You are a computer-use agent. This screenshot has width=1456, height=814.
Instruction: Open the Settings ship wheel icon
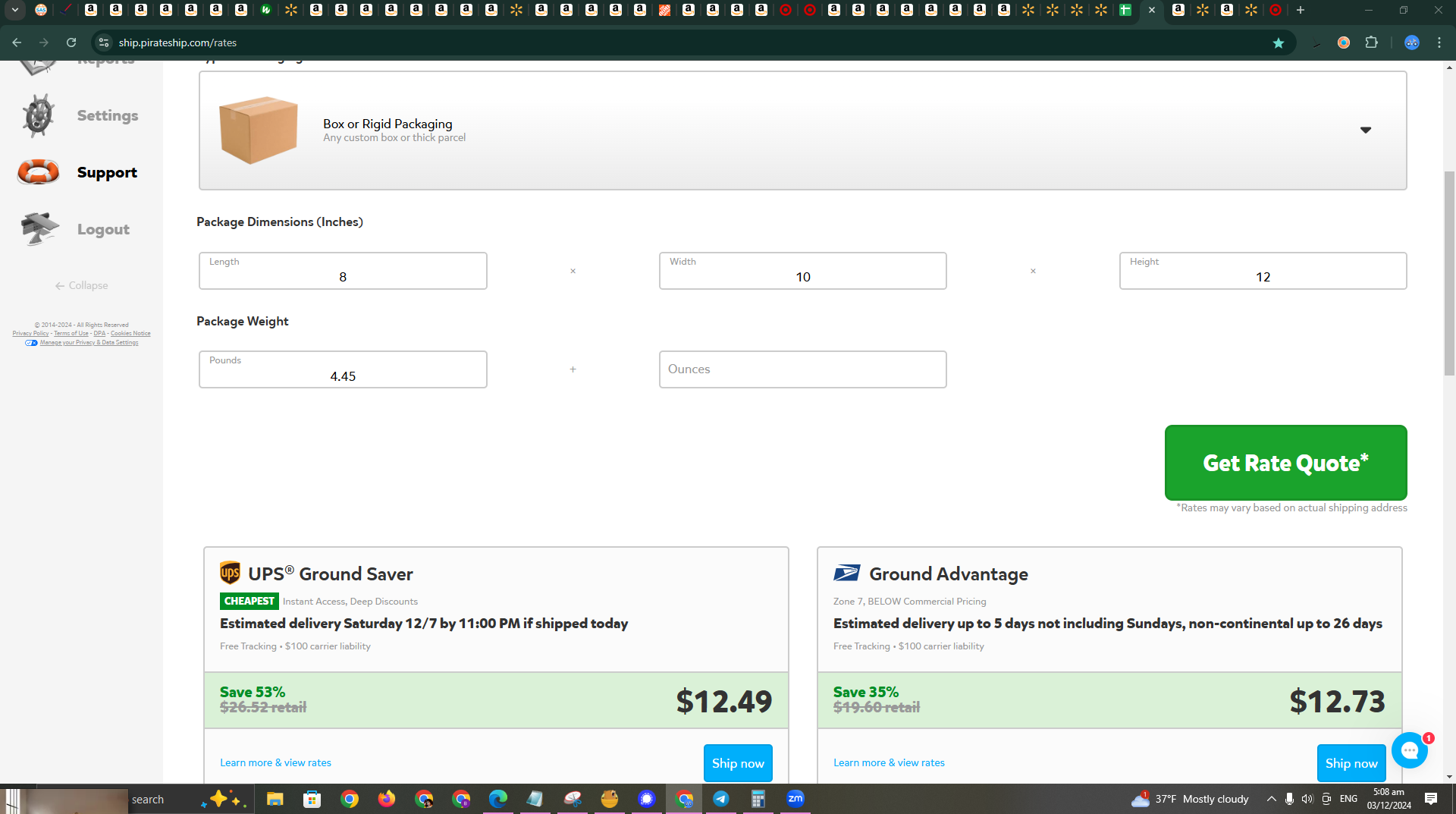[x=38, y=115]
